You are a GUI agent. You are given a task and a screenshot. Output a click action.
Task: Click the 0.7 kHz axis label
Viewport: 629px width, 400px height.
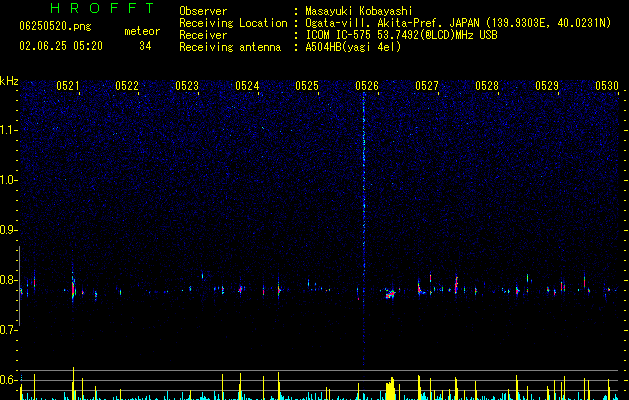pos(9,330)
